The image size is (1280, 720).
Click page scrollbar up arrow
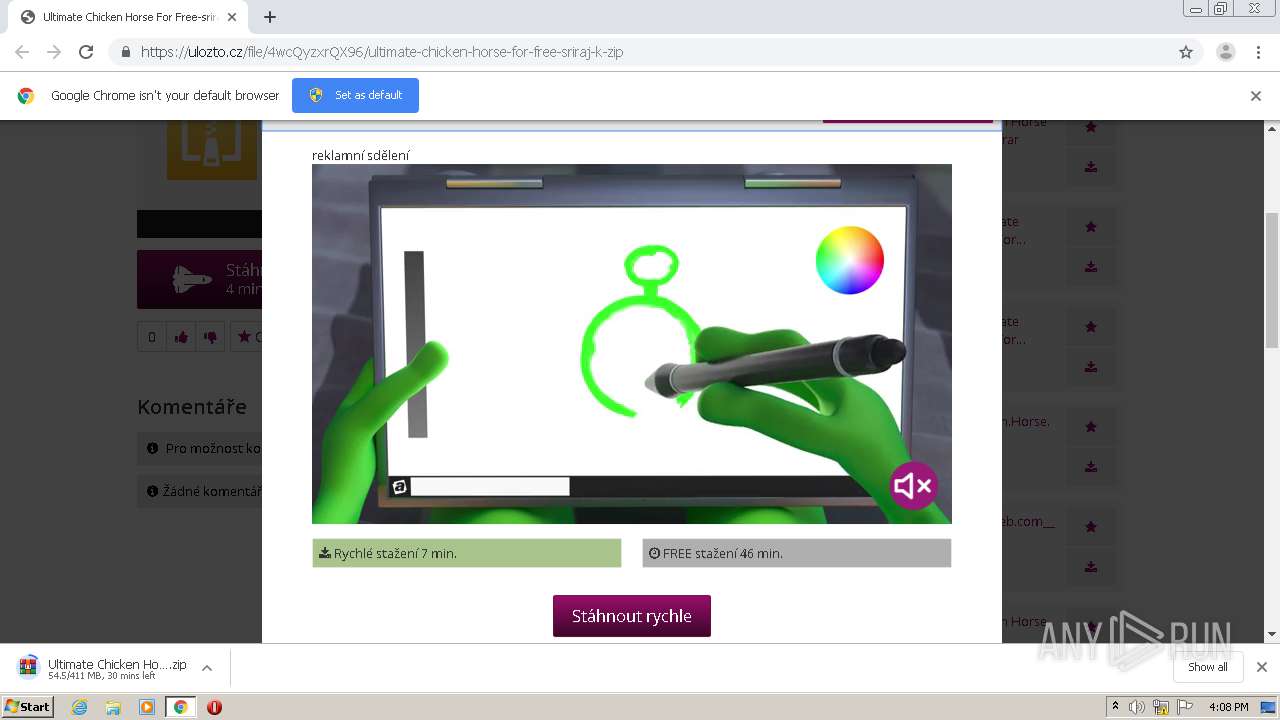pyautogui.click(x=1272, y=128)
